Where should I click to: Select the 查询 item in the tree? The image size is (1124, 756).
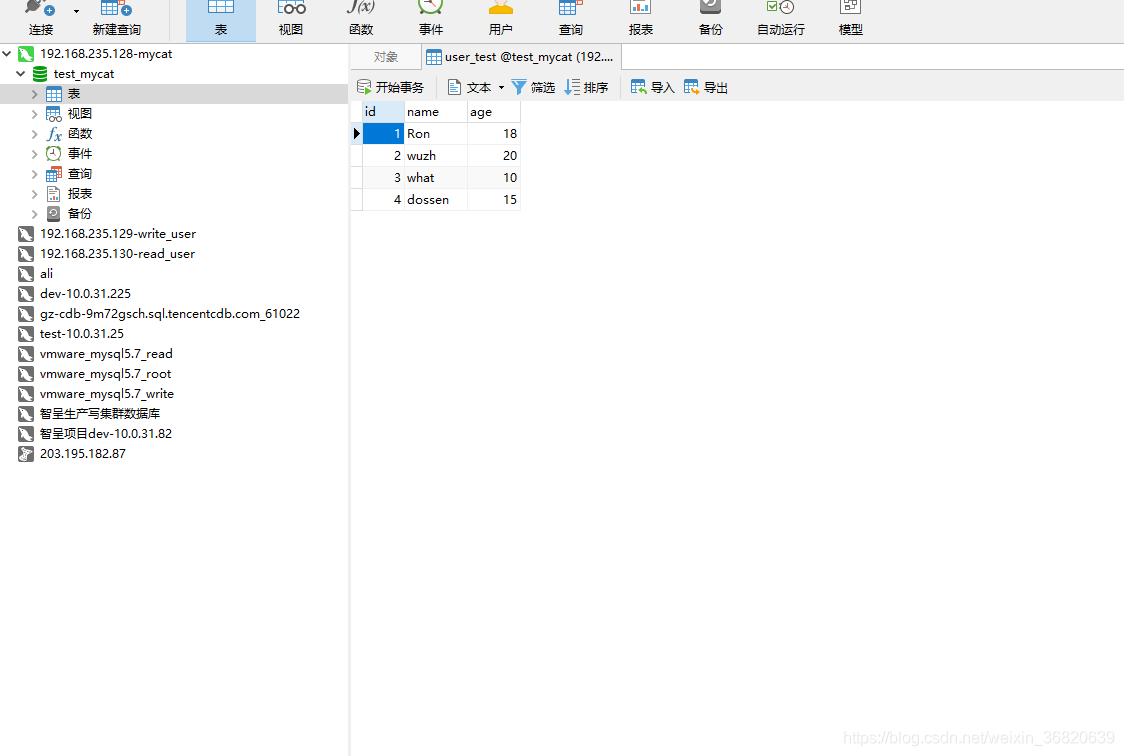(x=80, y=174)
